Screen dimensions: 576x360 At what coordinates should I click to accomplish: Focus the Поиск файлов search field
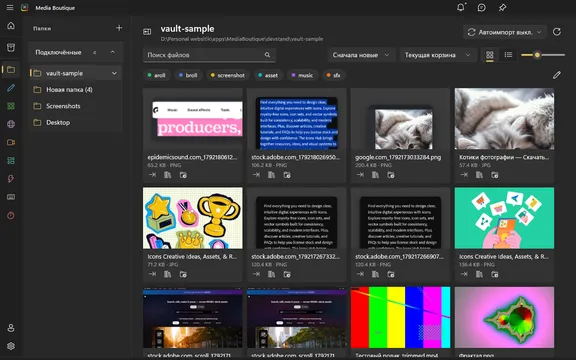tap(209, 55)
